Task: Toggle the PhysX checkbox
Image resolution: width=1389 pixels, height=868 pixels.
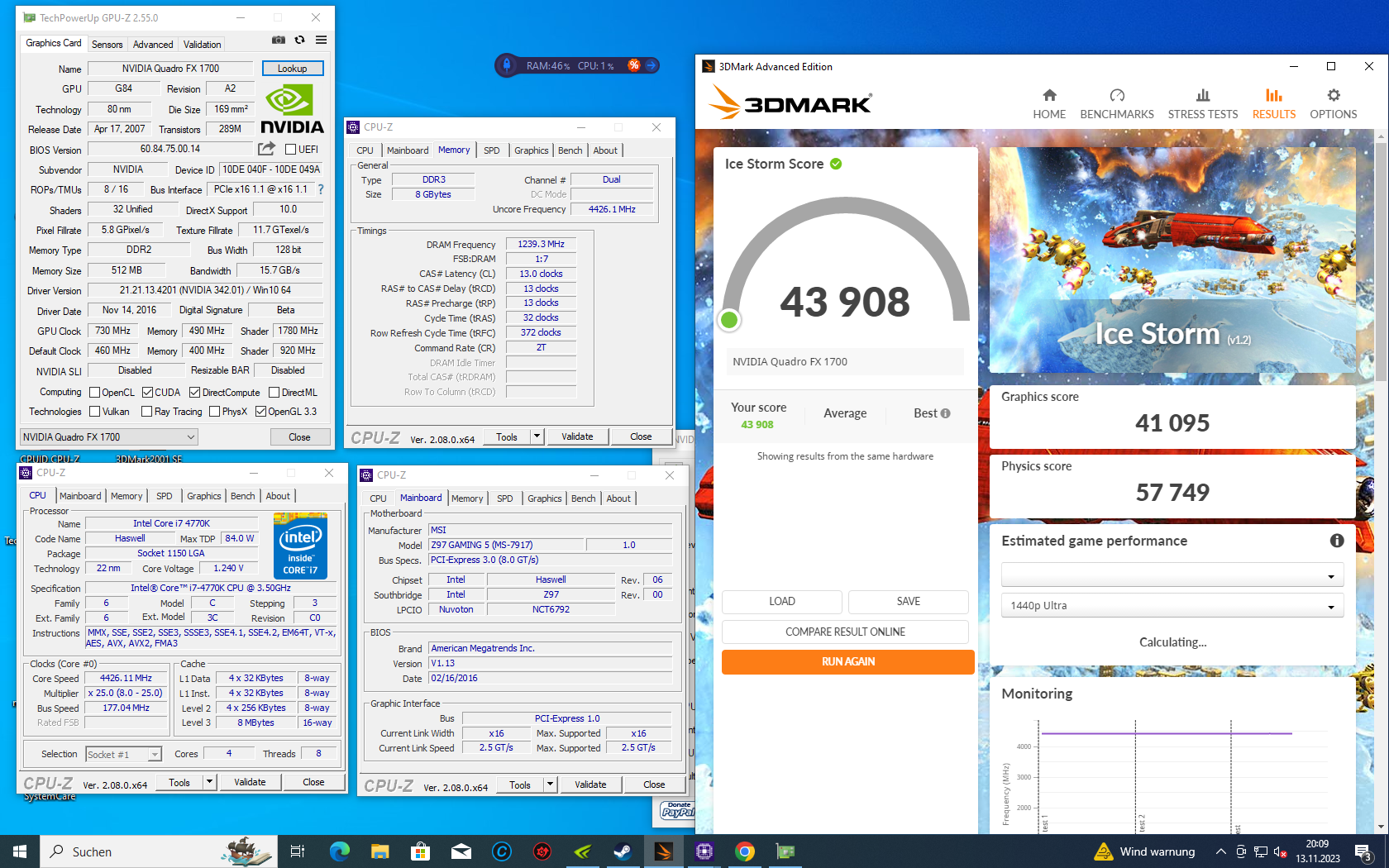Action: (x=214, y=412)
